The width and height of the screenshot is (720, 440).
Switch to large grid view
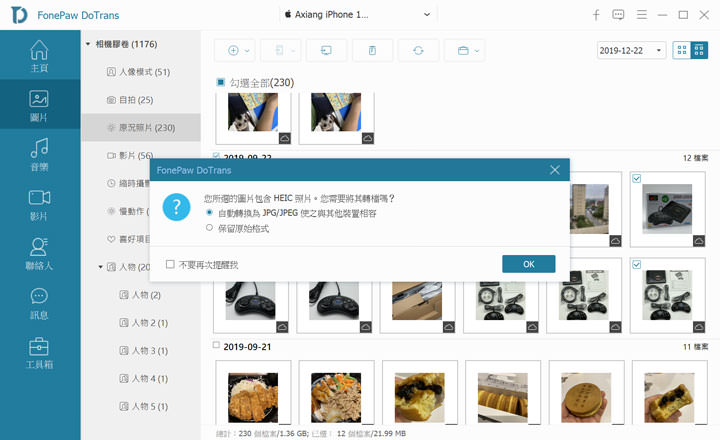[x=682, y=50]
